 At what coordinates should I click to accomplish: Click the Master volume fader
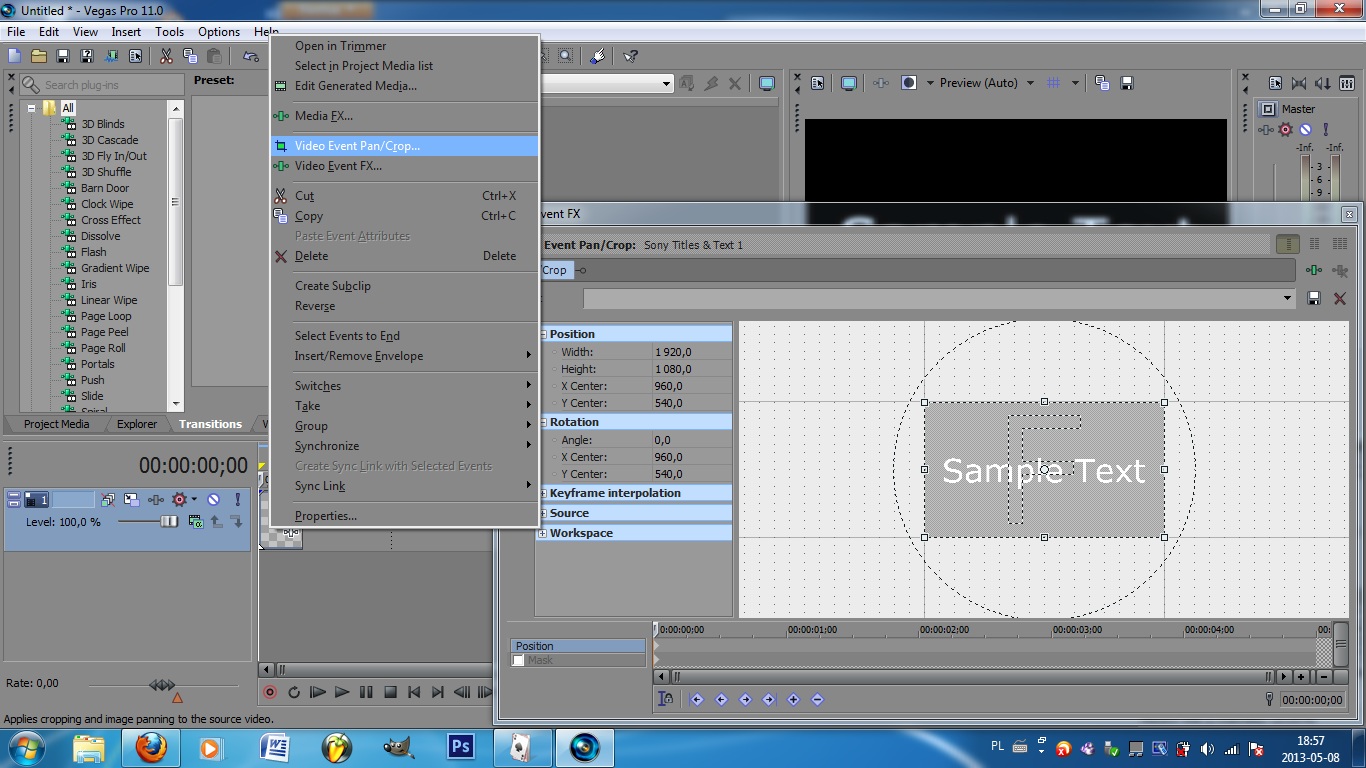(x=1274, y=180)
